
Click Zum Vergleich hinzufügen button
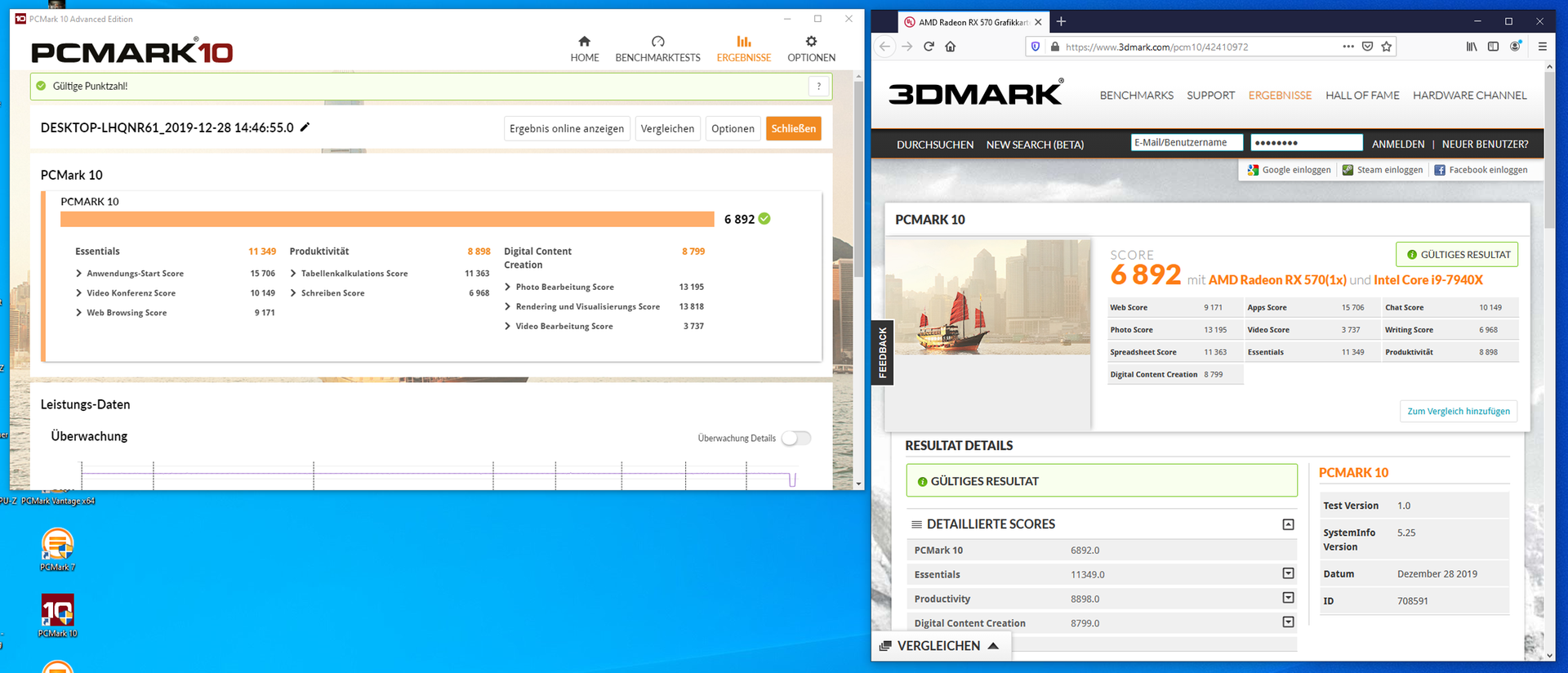click(1459, 411)
